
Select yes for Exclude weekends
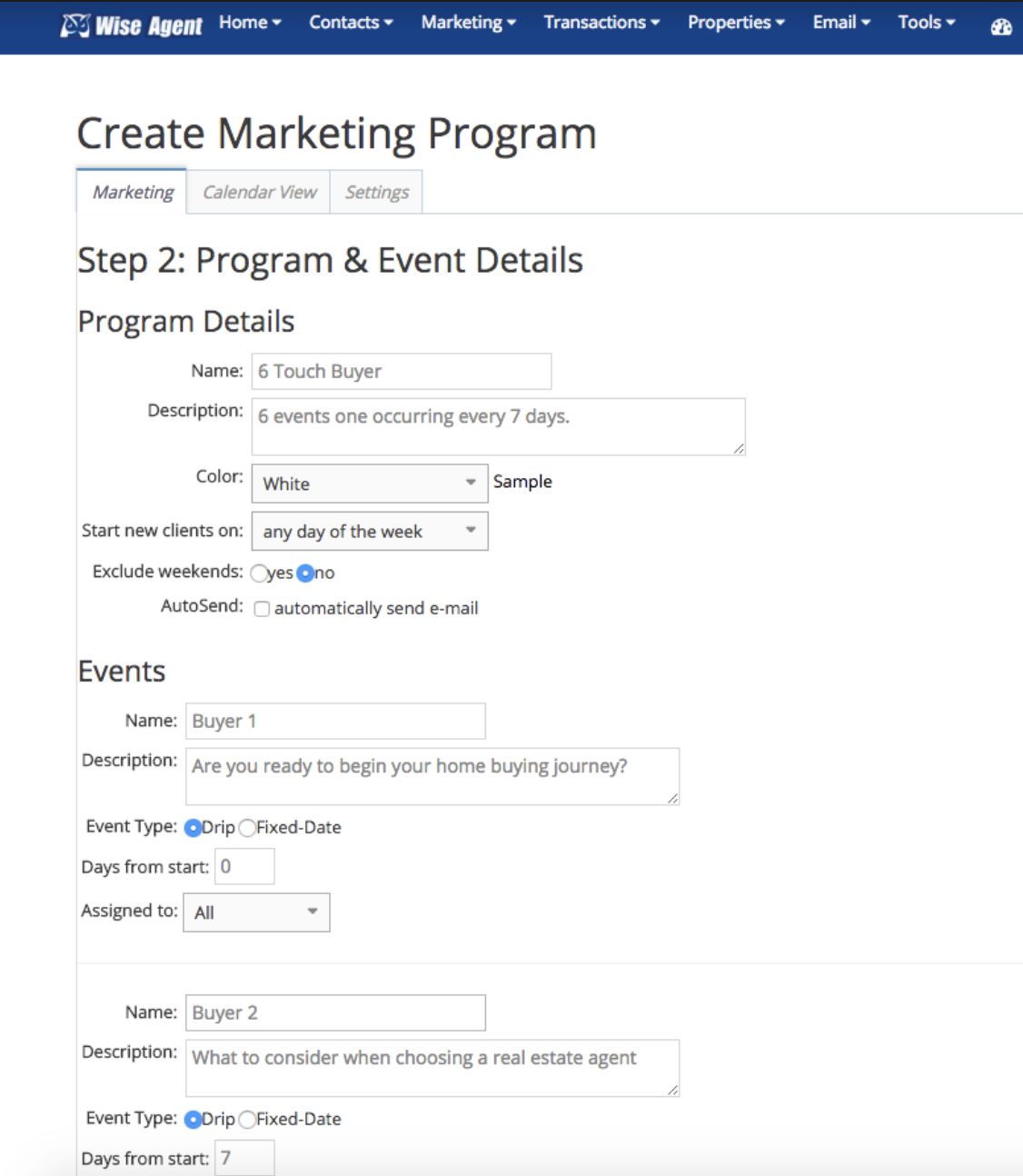[260, 573]
